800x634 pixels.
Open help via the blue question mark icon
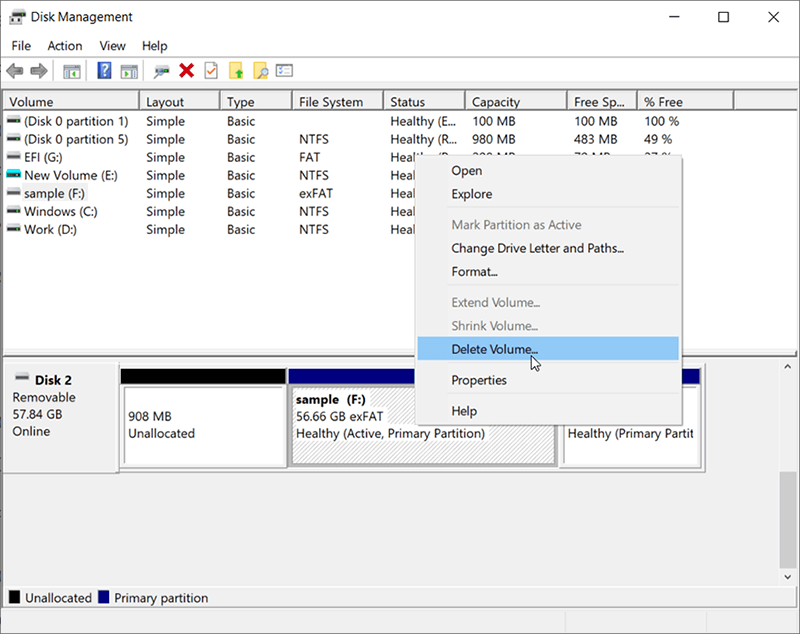coord(104,70)
